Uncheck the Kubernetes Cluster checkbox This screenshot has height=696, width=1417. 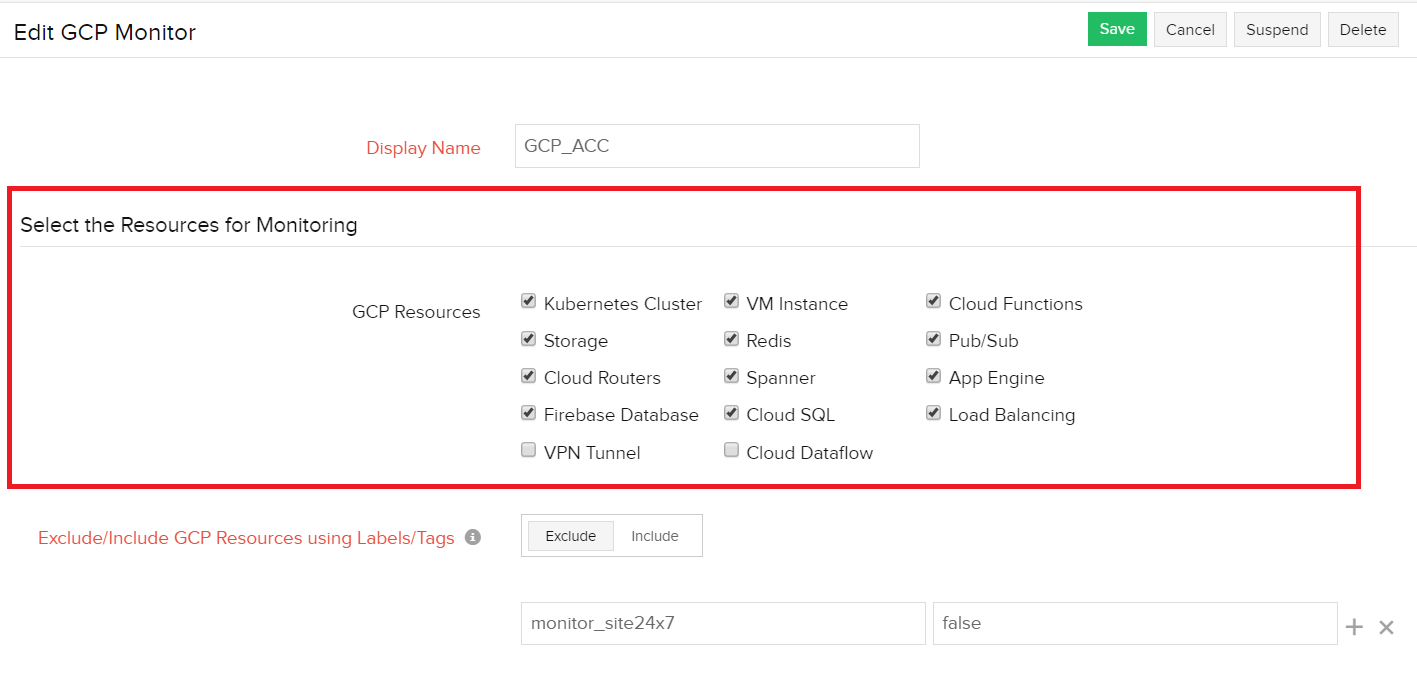pos(528,302)
